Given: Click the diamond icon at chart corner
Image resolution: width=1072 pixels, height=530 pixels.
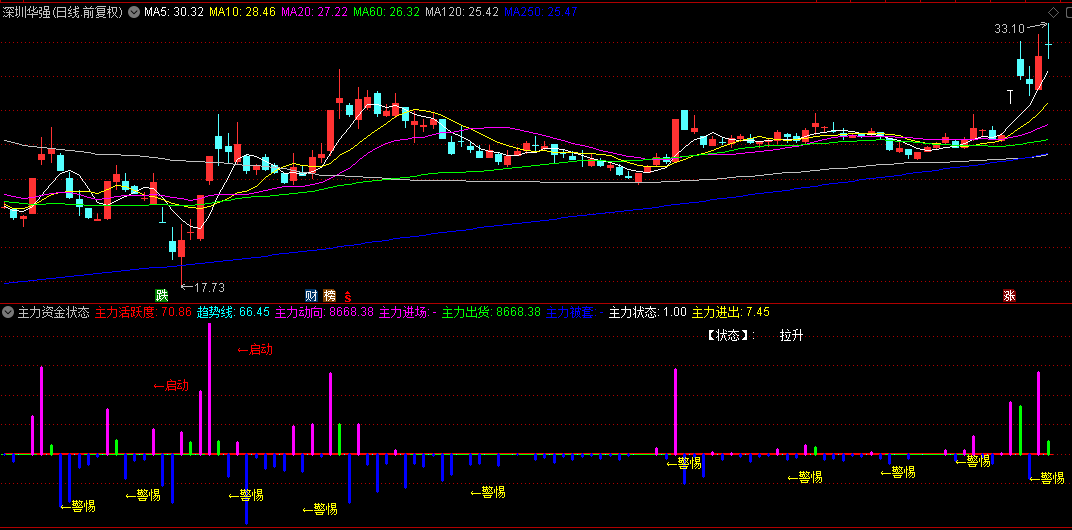Looking at the screenshot, I should point(1054,12).
